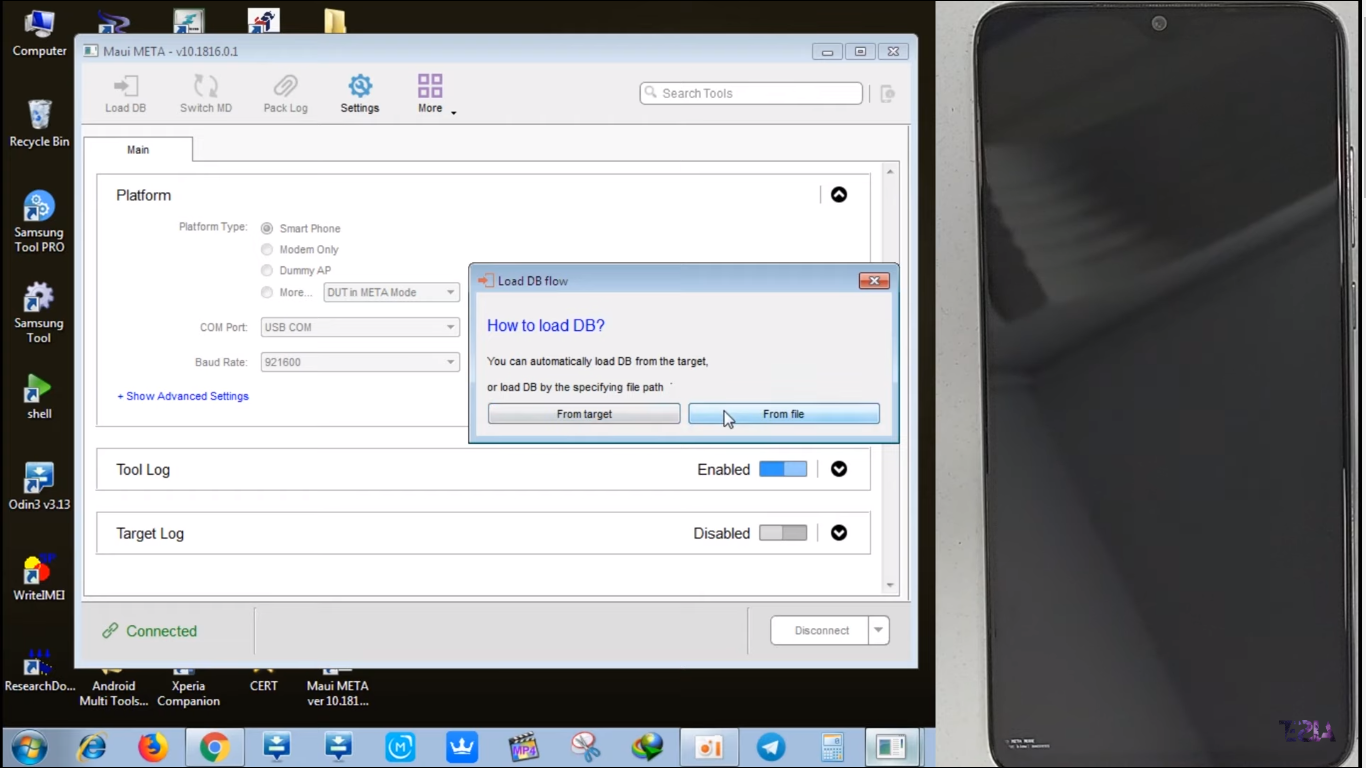The width and height of the screenshot is (1366, 768).
Task: Click the blue crown taskbar icon
Action: pos(462,747)
